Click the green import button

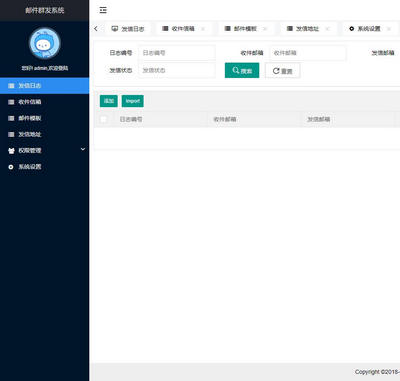pos(133,101)
